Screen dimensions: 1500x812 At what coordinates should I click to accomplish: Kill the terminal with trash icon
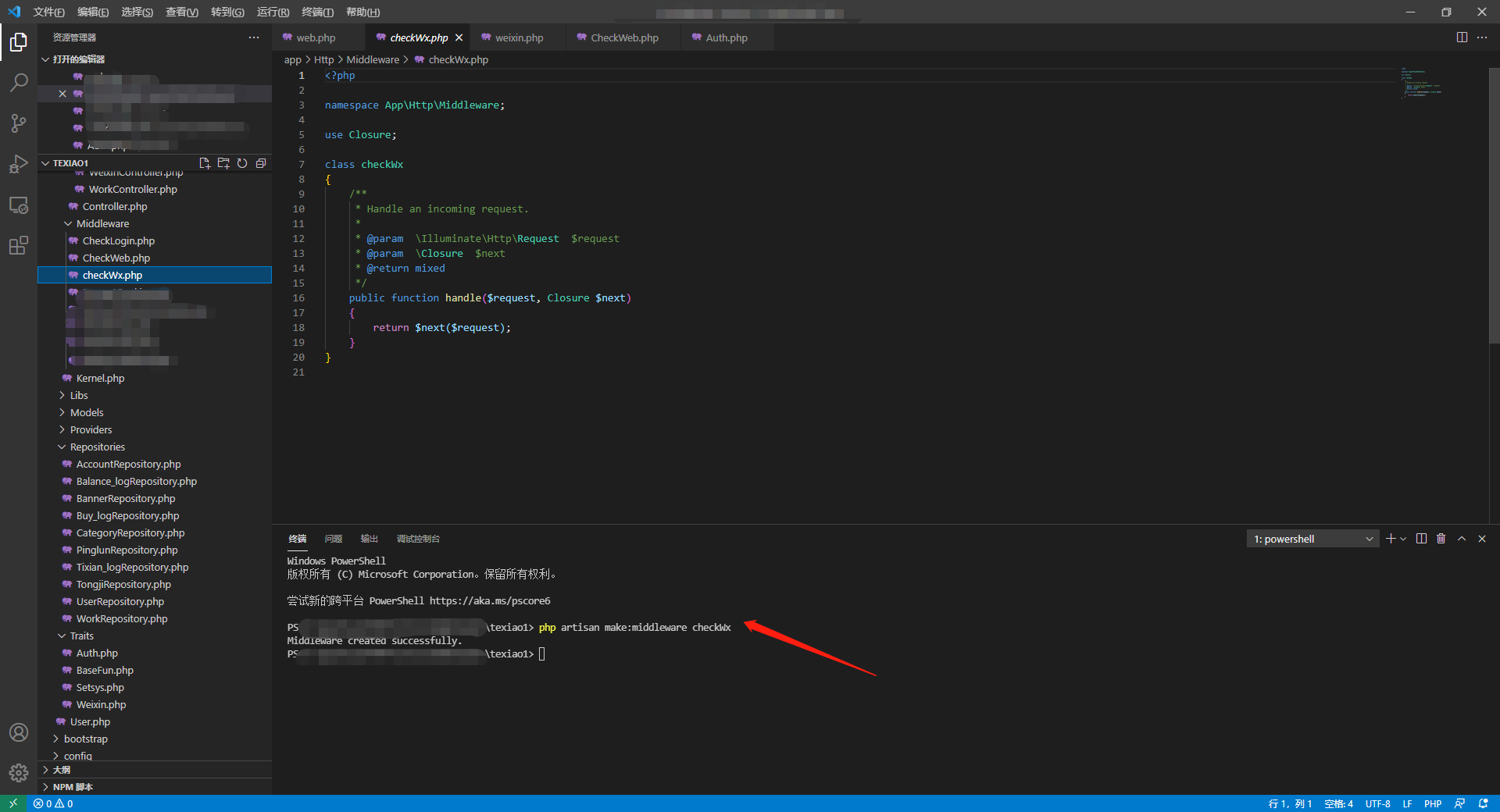coord(1441,539)
